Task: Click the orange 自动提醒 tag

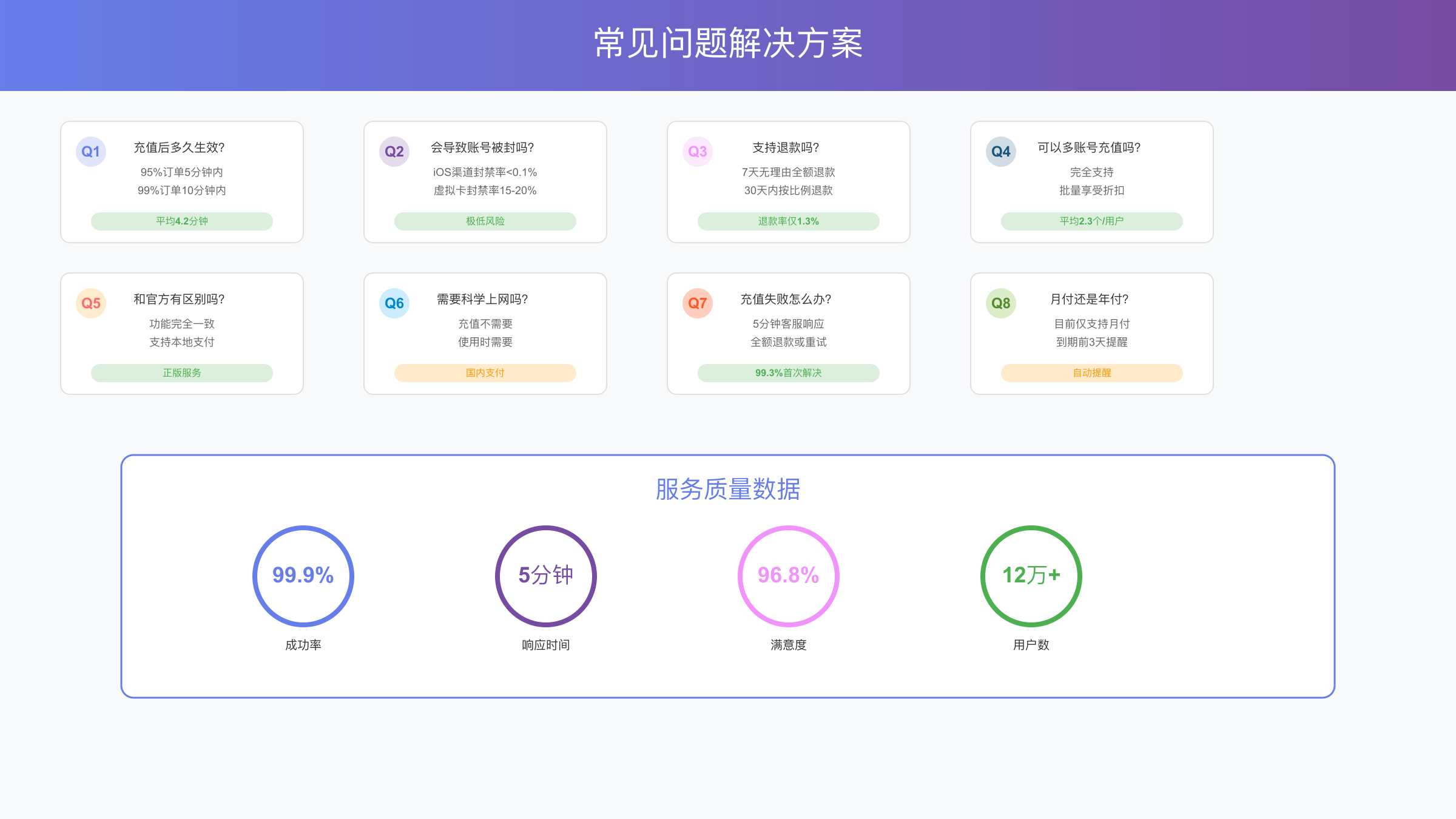Action: (1092, 373)
